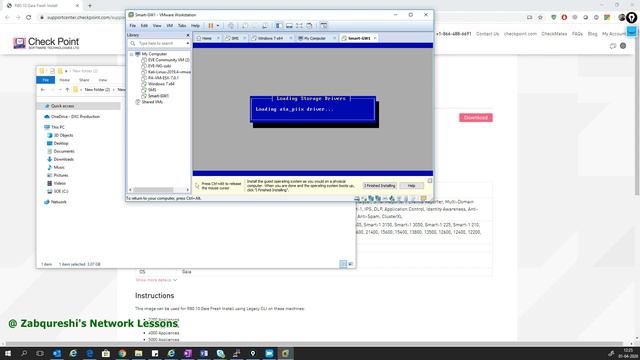Select Smart-GW1 in Library tree
The image size is (640, 360).
click(158, 96)
